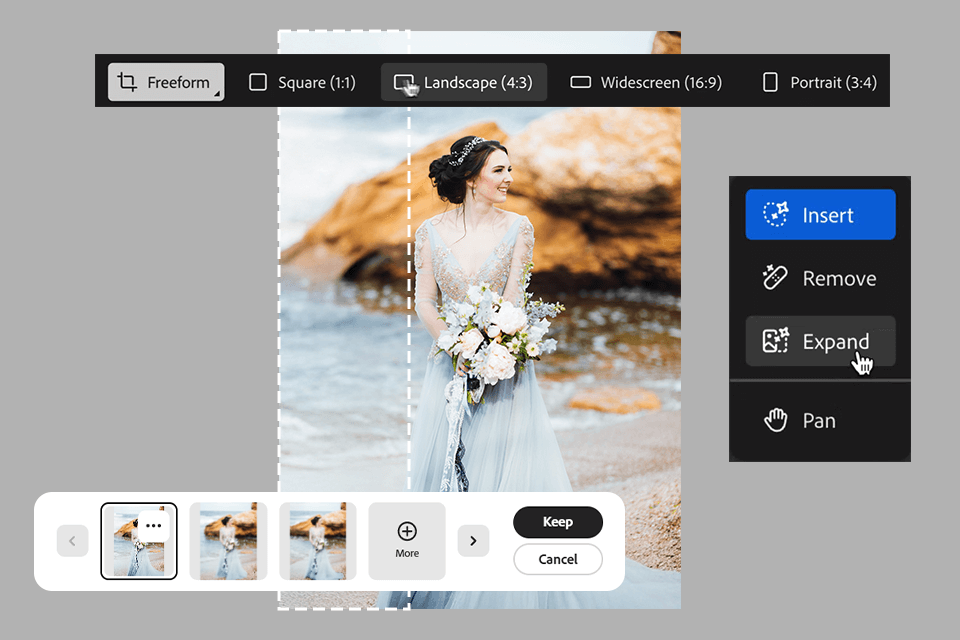The image size is (960, 640).
Task: Pick the Landscape (4:3) aspect ratio
Action: click(x=463, y=82)
